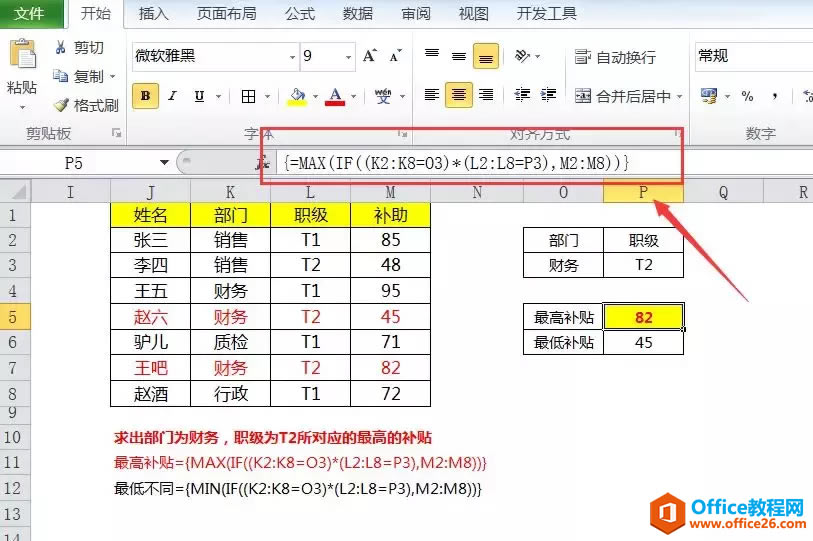The width and height of the screenshot is (813, 541).
Task: Toggle Bold formatting
Action: [x=145, y=96]
